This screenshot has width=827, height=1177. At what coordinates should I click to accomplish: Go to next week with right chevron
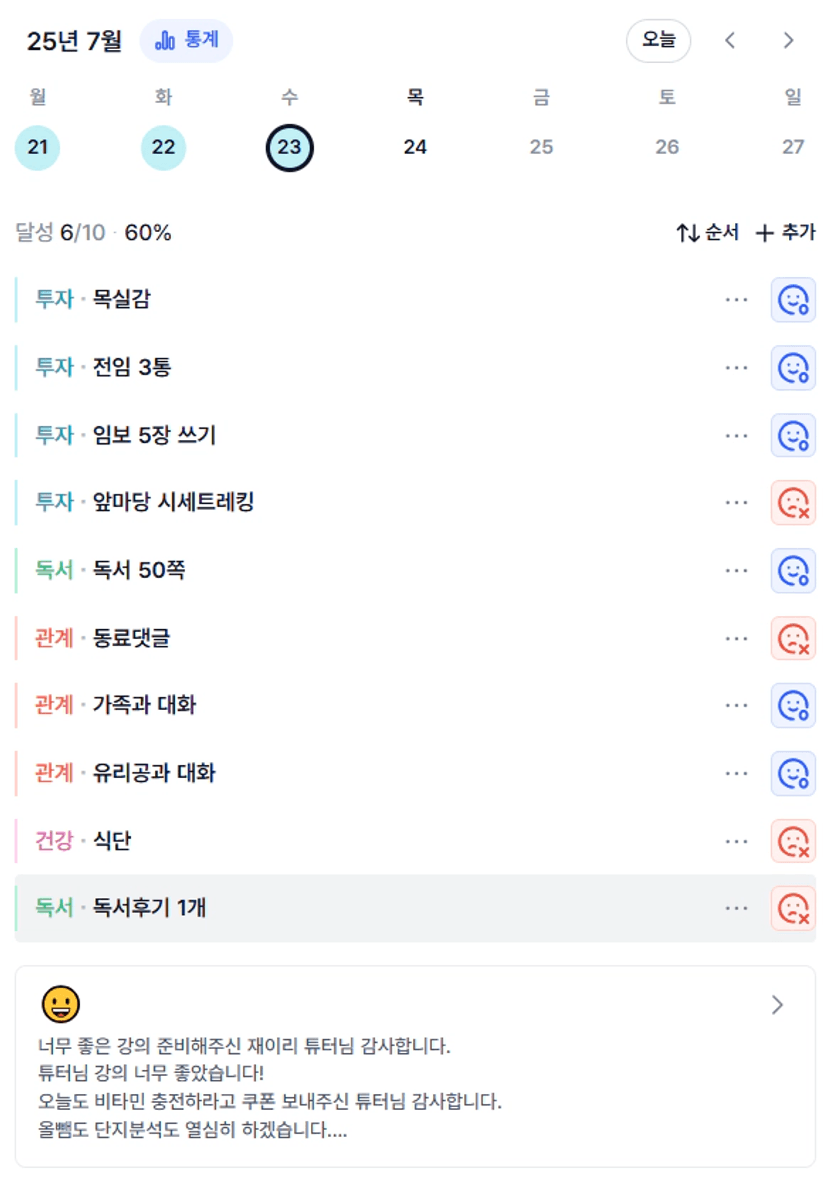point(788,41)
